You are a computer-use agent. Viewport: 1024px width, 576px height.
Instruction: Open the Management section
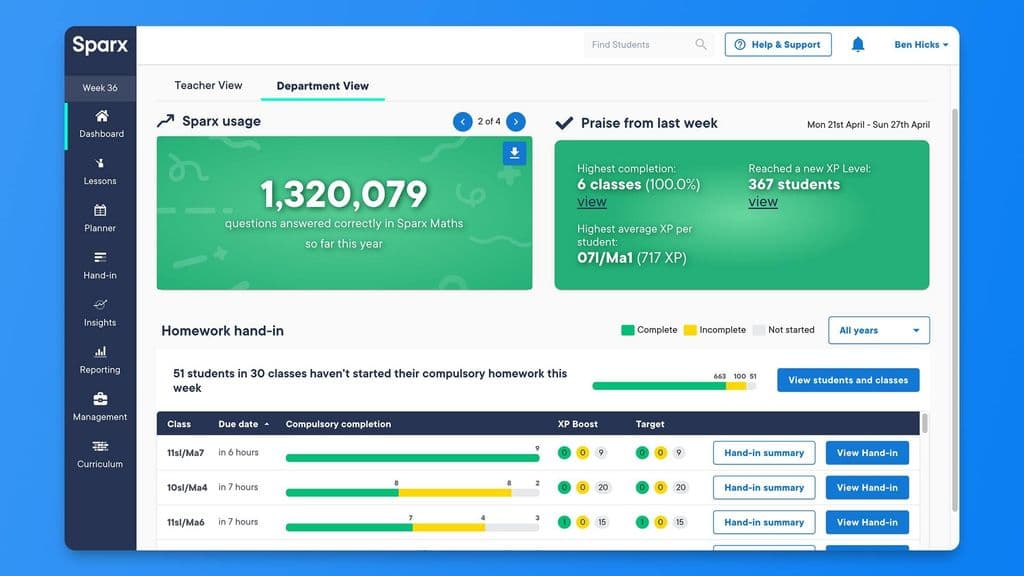99,408
